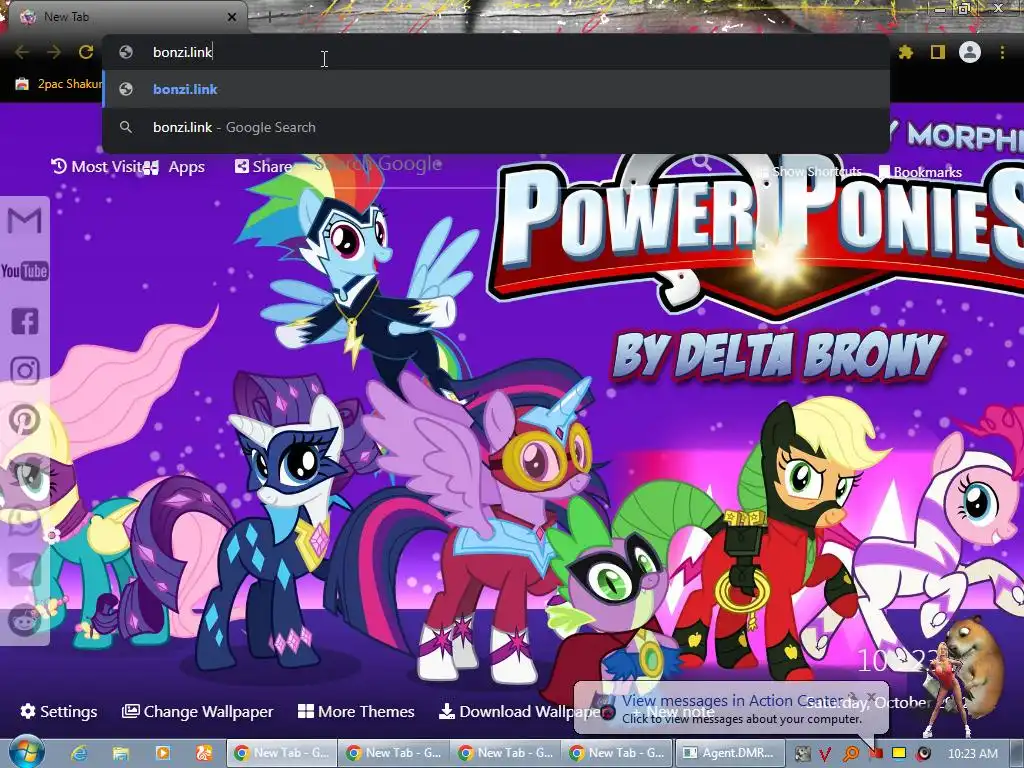
Task: Click inside the address bar text
Action: 182,52
